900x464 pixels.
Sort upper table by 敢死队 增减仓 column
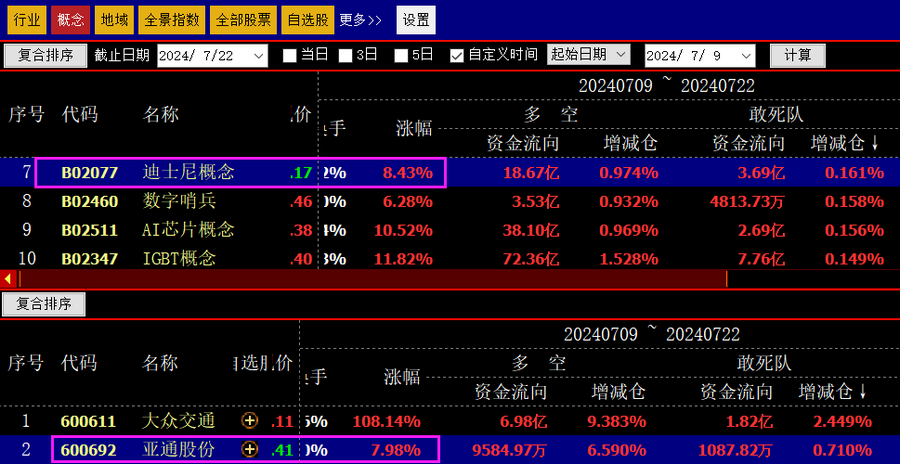(x=844, y=144)
